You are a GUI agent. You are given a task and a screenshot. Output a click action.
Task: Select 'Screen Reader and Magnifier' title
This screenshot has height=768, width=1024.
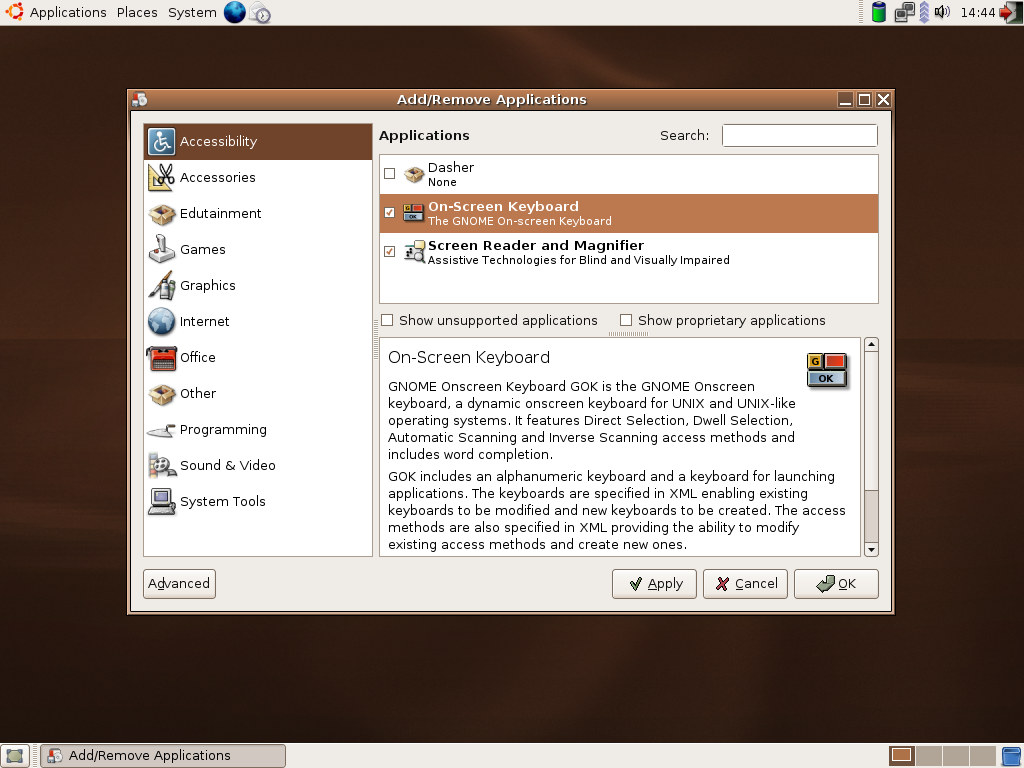[536, 246]
